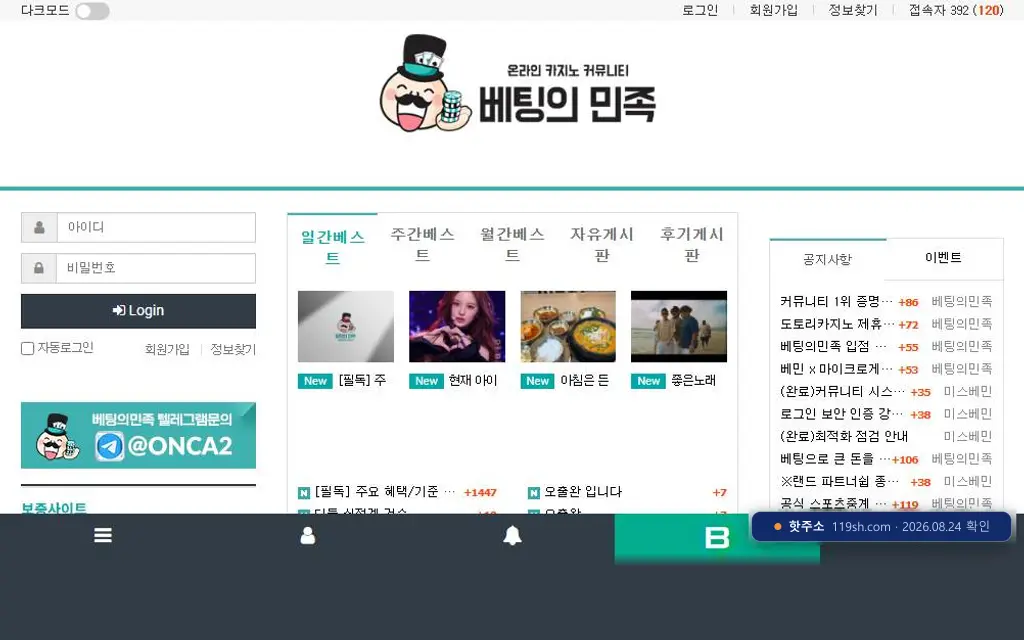Focus the 아이디 input field
Viewport: 1024px width, 640px height.
coord(156,227)
